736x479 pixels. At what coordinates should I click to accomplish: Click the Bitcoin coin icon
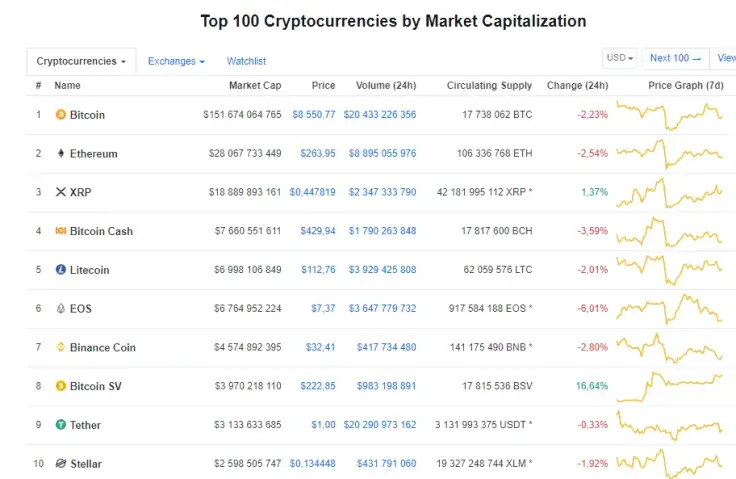[x=61, y=115]
